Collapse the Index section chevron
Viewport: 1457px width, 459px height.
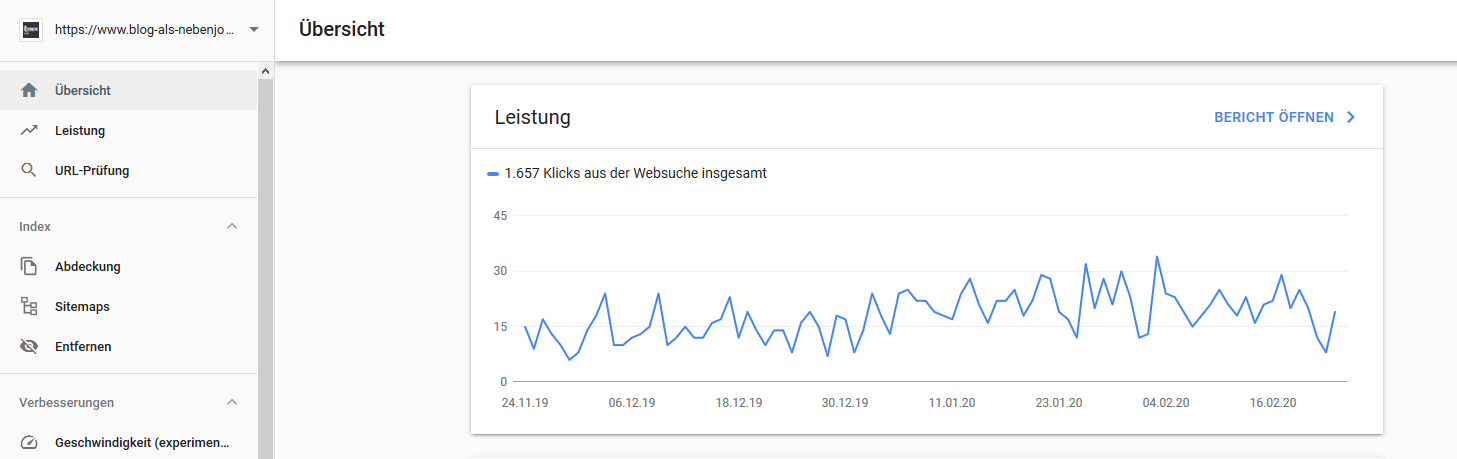coord(232,226)
